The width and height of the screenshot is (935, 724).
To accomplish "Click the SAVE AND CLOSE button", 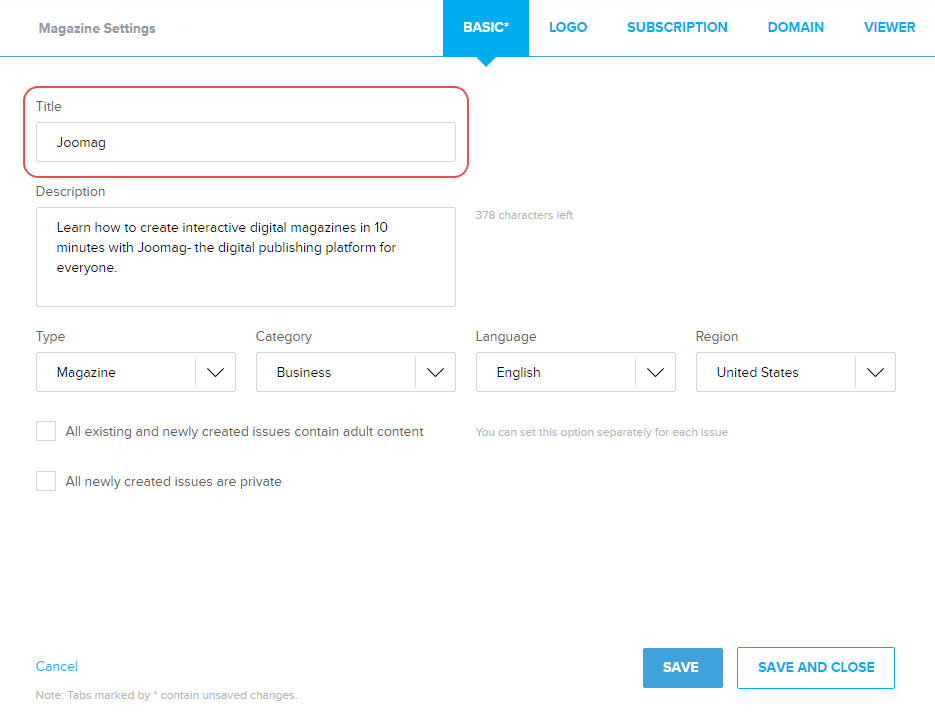I will click(816, 667).
